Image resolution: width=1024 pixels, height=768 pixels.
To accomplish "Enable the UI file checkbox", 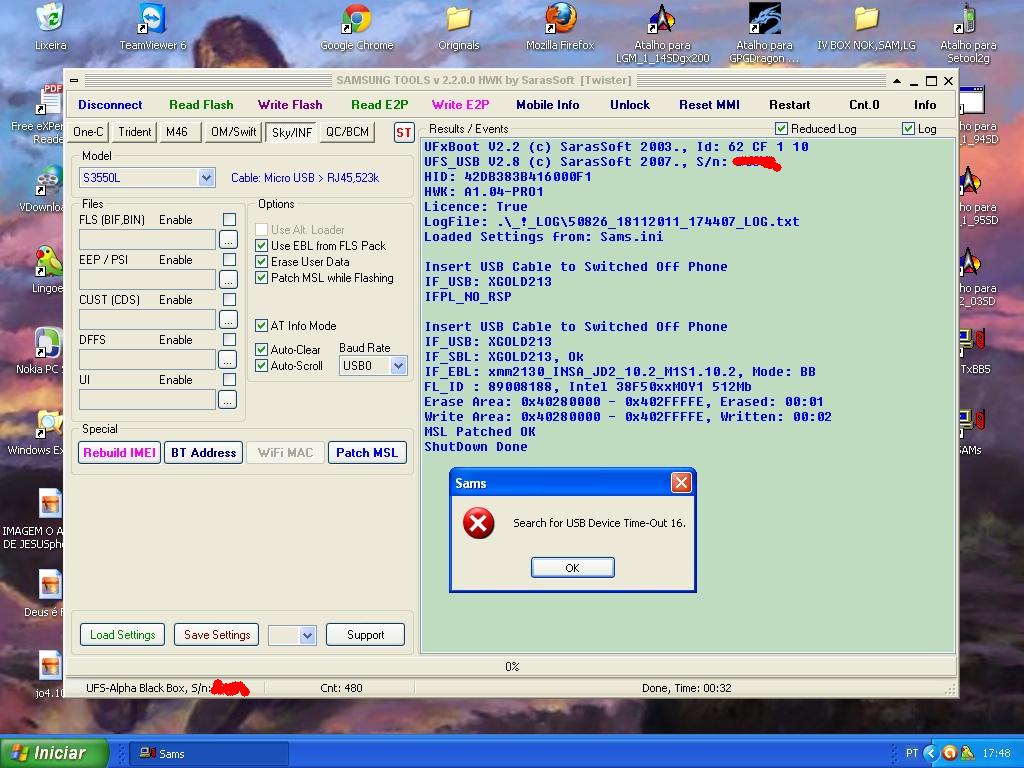I will [229, 379].
